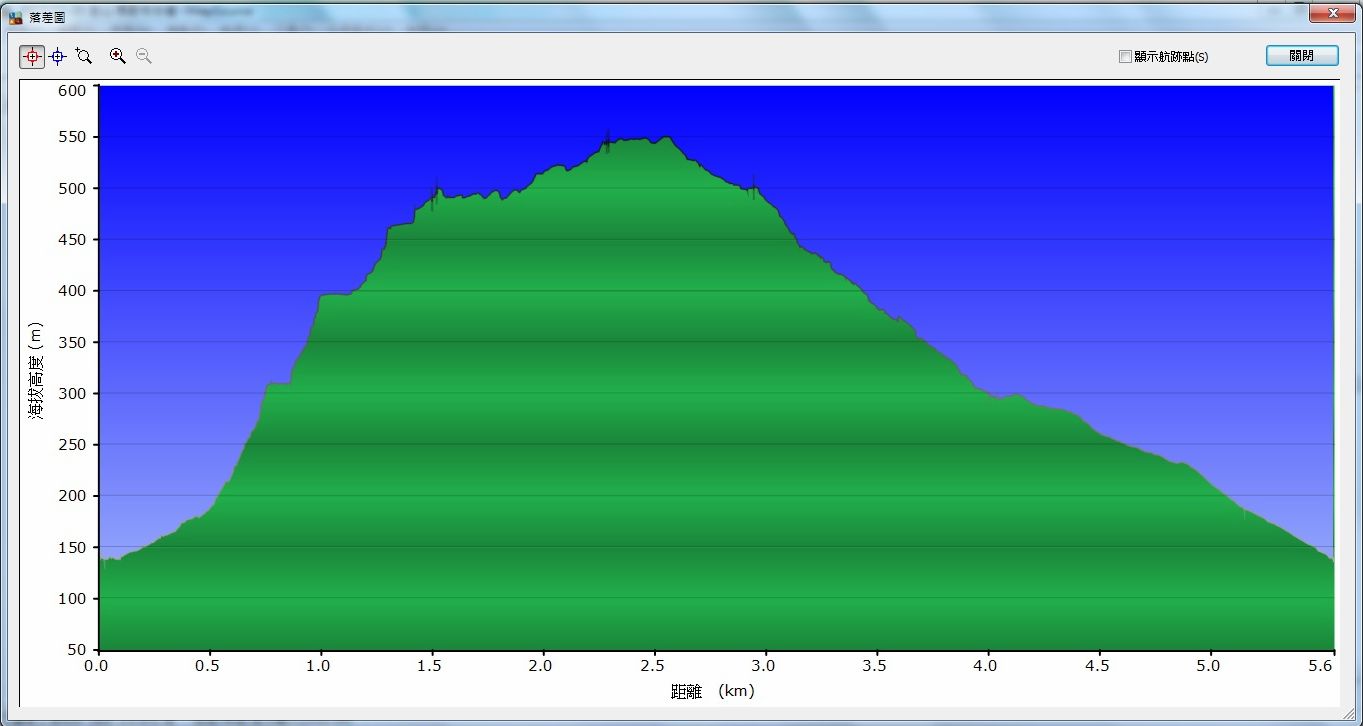Click the 550 elevation axis label
1363x726 pixels.
pyautogui.click(x=74, y=137)
